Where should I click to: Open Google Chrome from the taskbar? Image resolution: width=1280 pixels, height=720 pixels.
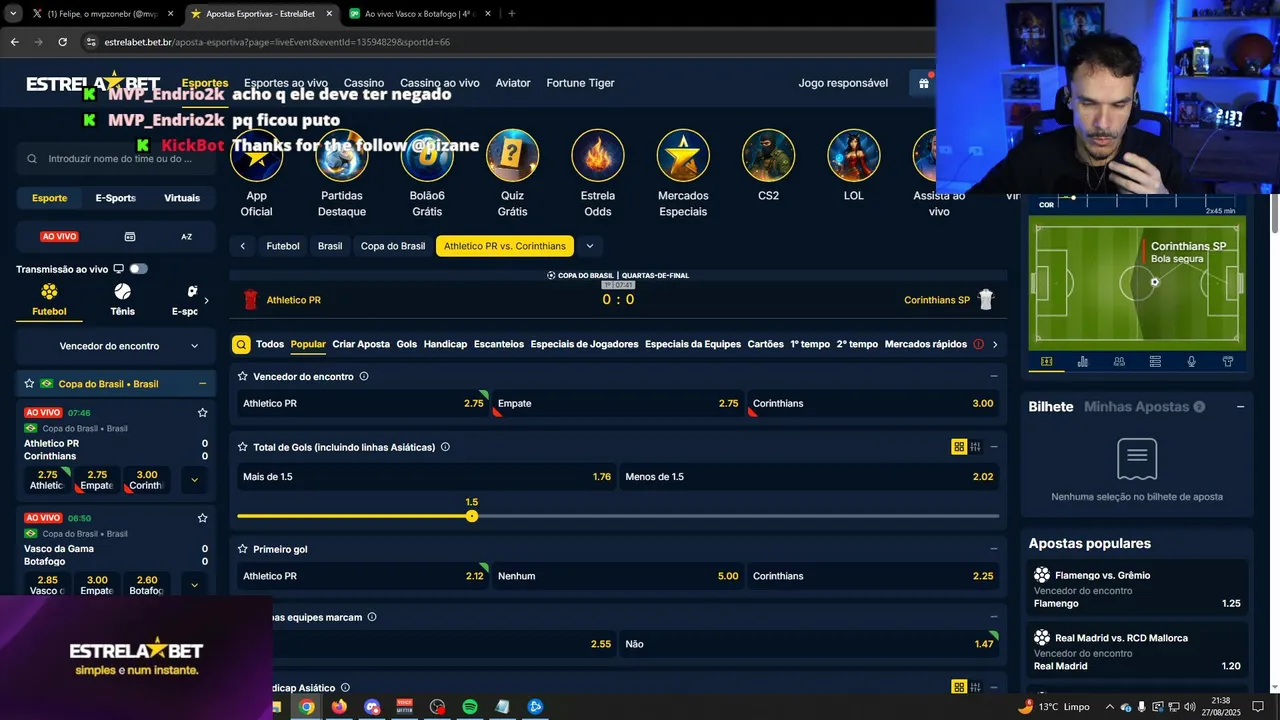click(x=307, y=707)
